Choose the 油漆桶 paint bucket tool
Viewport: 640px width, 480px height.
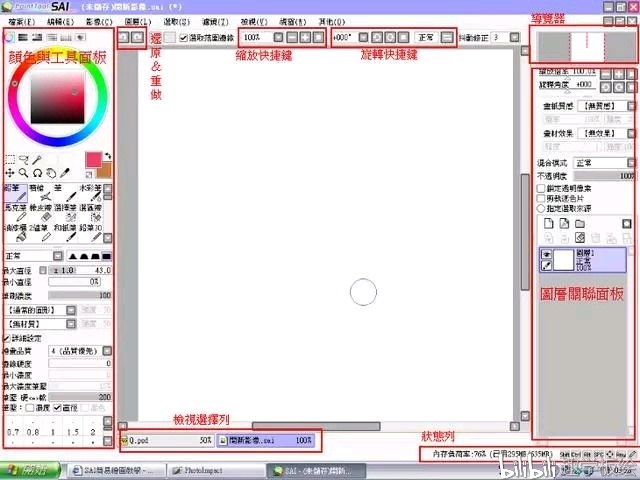click(x=16, y=232)
